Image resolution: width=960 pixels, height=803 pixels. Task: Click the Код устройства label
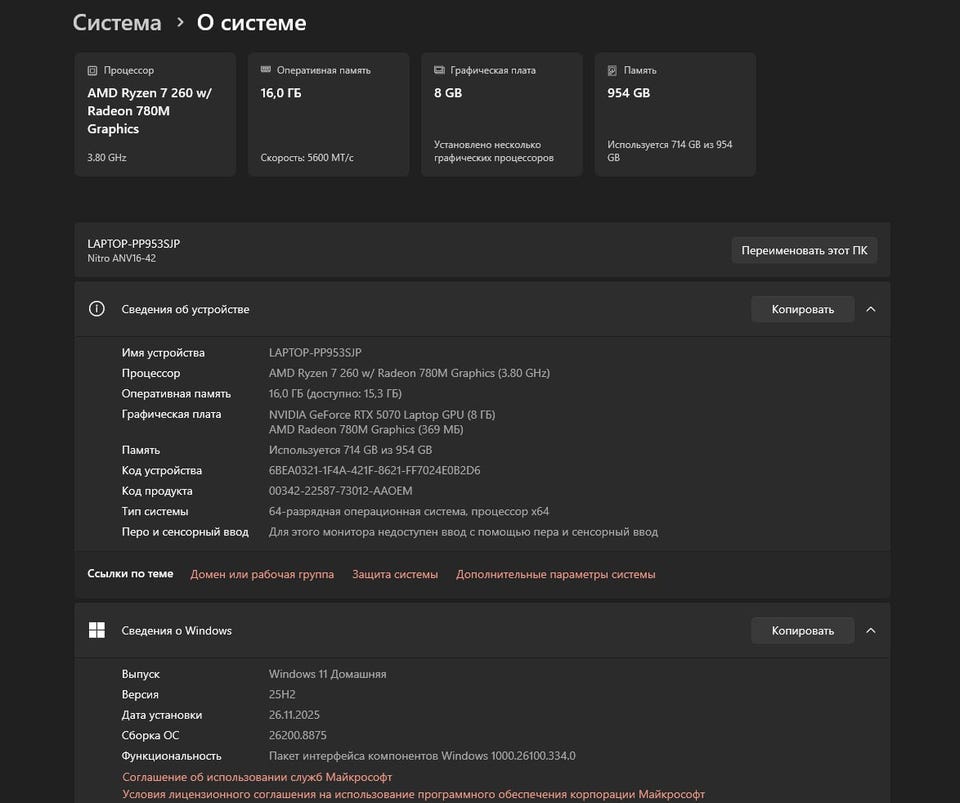[x=162, y=470]
